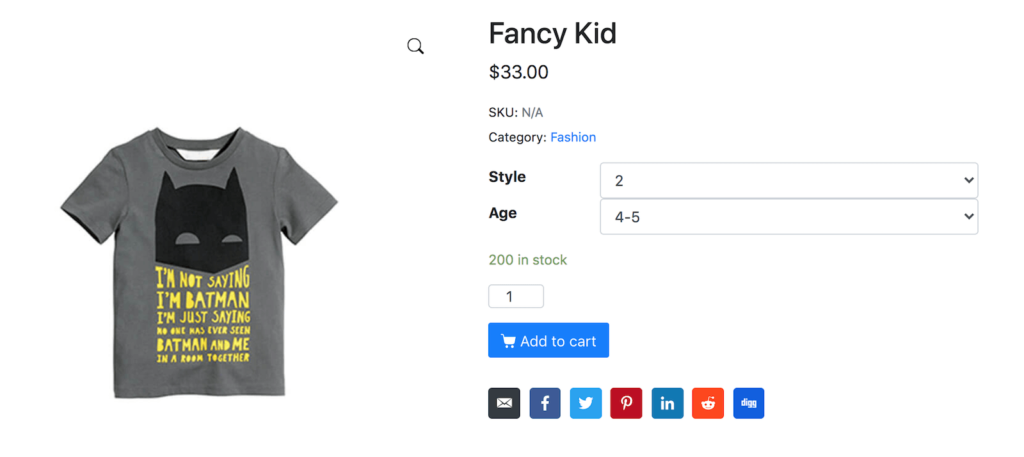Viewport: 1024px width, 457px height.
Task: Click the Style label
Action: [507, 177]
